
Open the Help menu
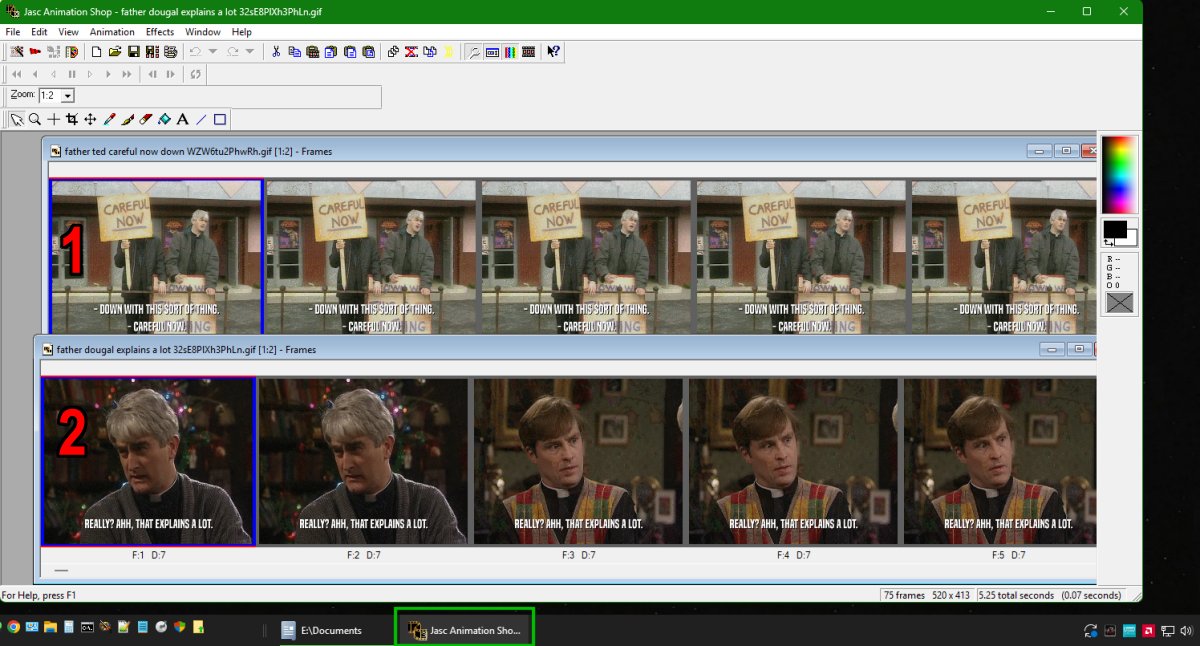(242, 32)
